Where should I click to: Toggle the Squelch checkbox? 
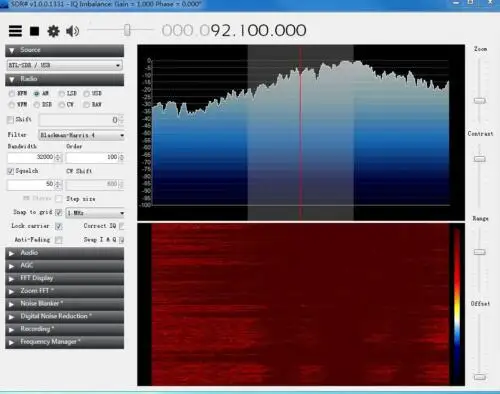pyautogui.click(x=11, y=171)
